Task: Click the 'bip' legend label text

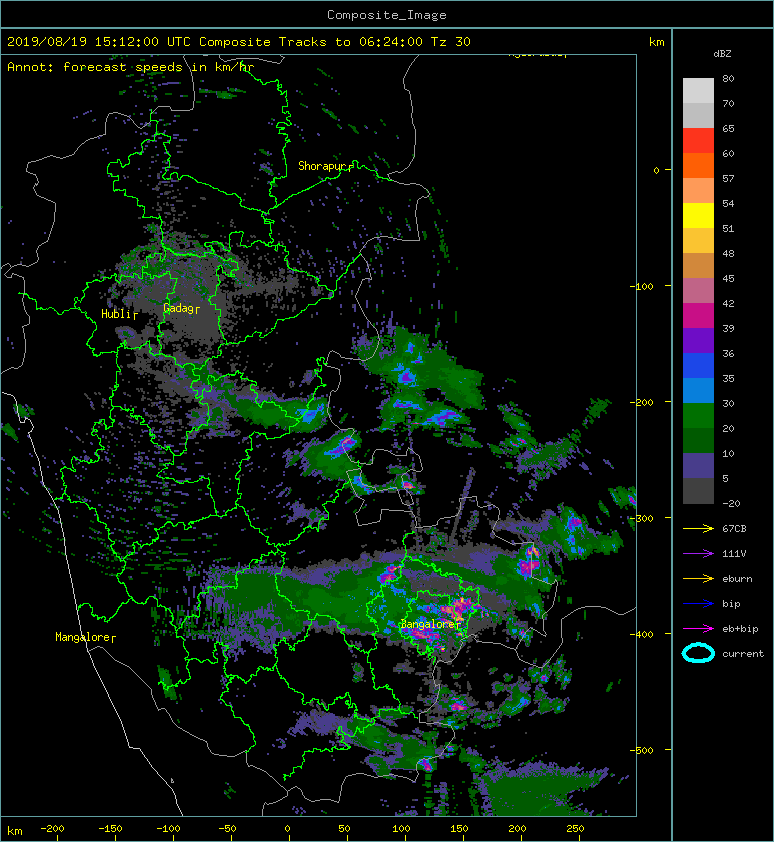Action: tap(731, 604)
